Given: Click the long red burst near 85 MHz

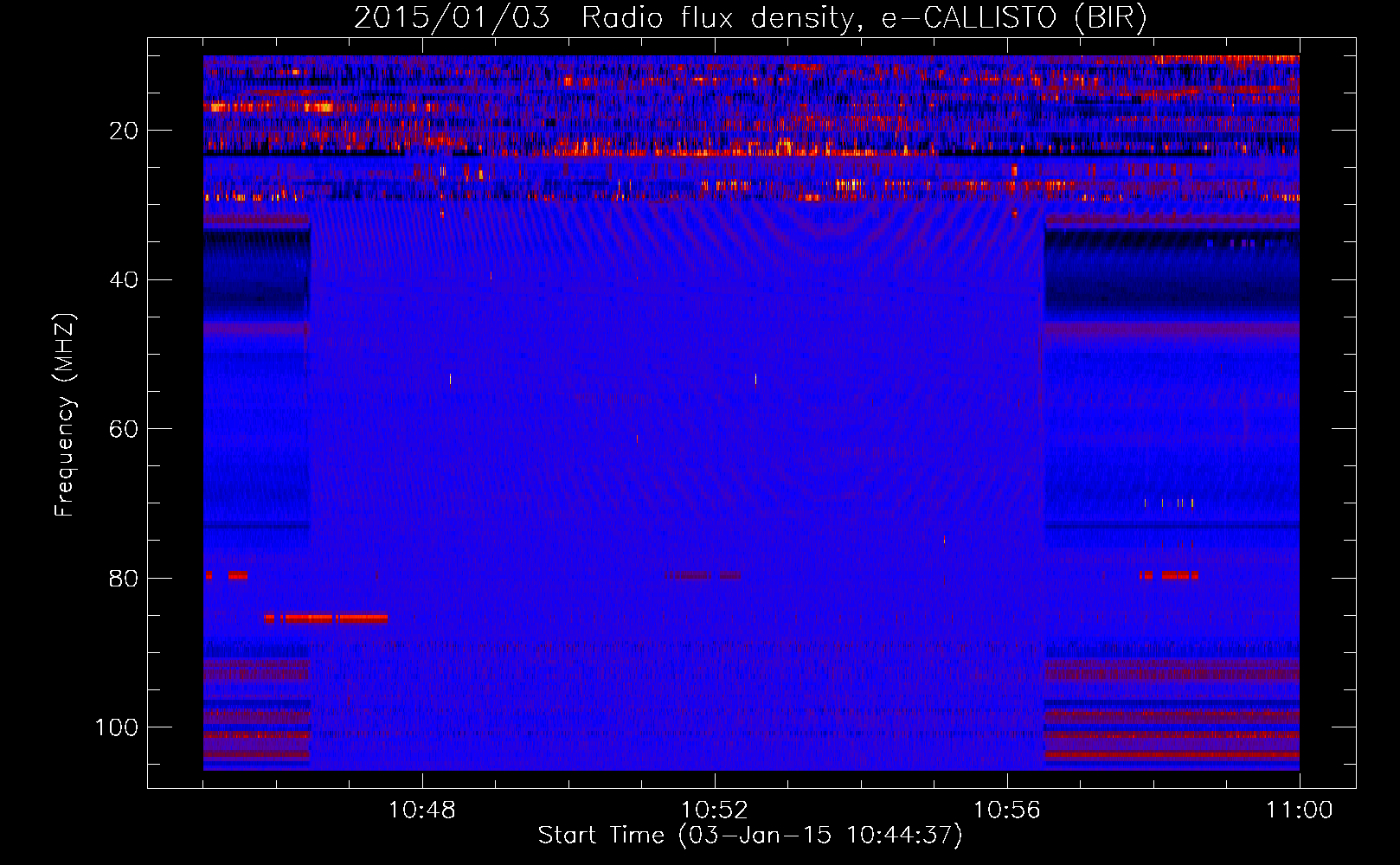Looking at the screenshot, I should coord(326,618).
